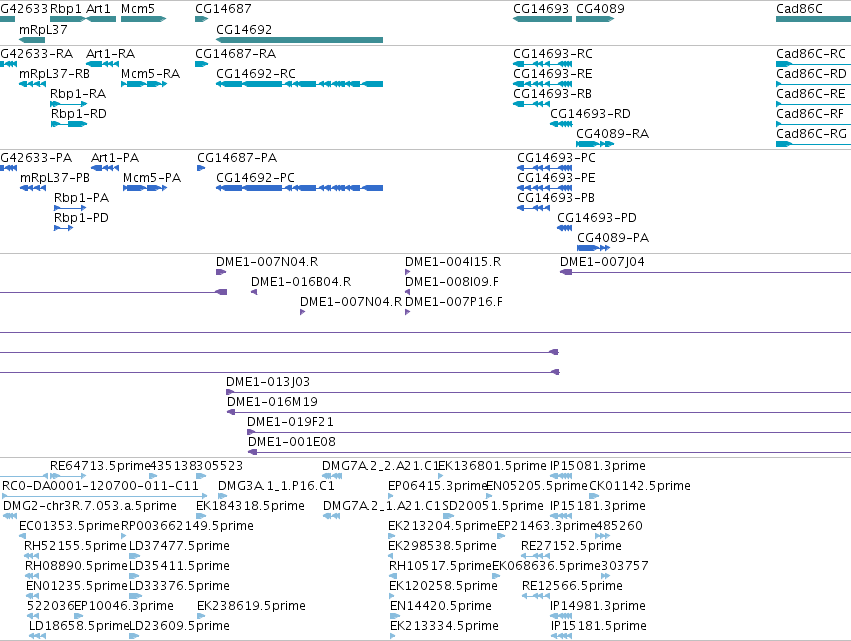Screen dimensions: 851x641
Task: Click the RC0-DA0001-120700-011-C11 EST label
Action: [100, 486]
